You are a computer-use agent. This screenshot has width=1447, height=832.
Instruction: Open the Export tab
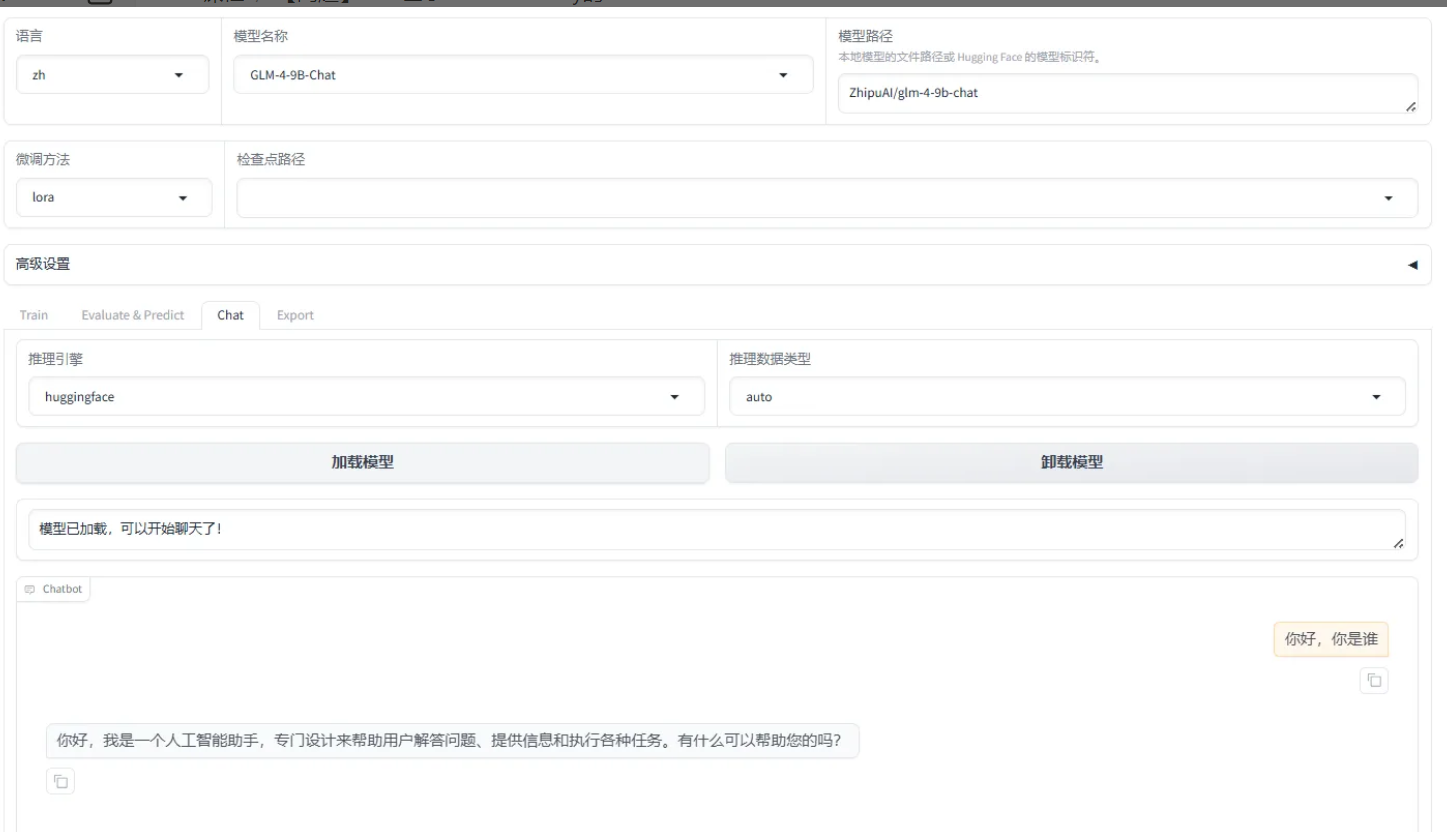tap(295, 315)
